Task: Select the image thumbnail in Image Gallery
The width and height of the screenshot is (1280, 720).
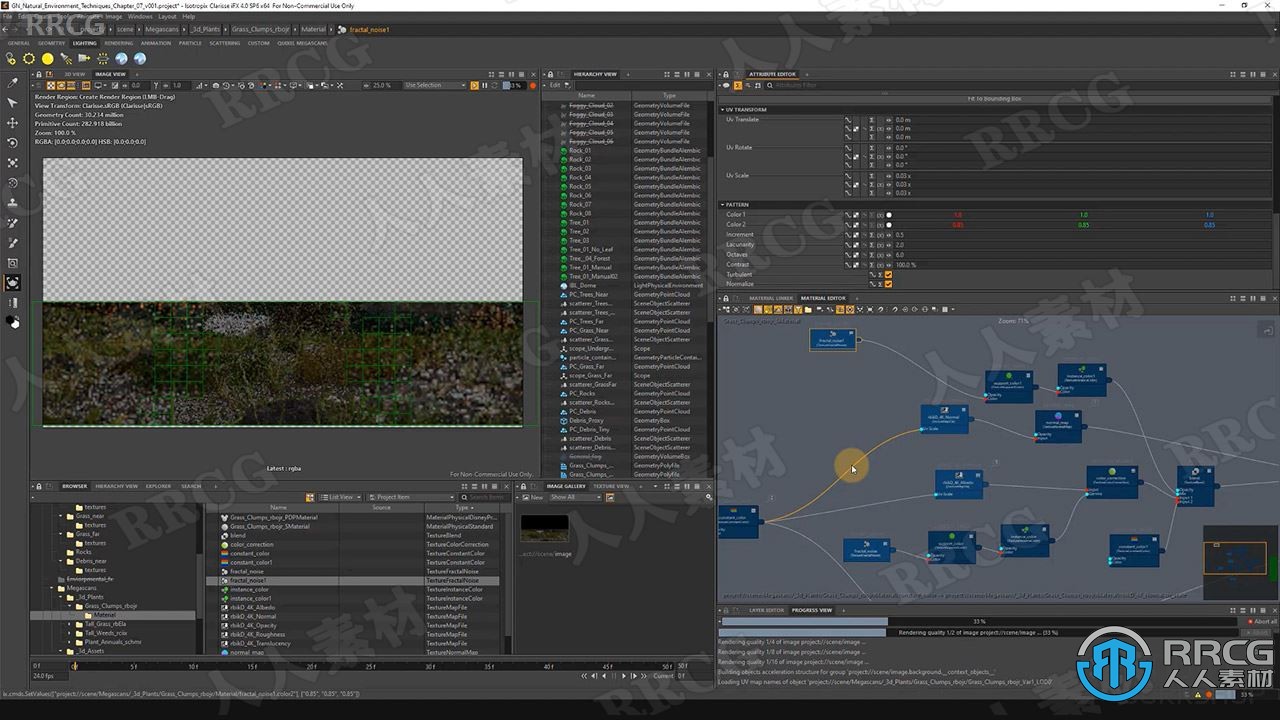Action: pos(545,528)
